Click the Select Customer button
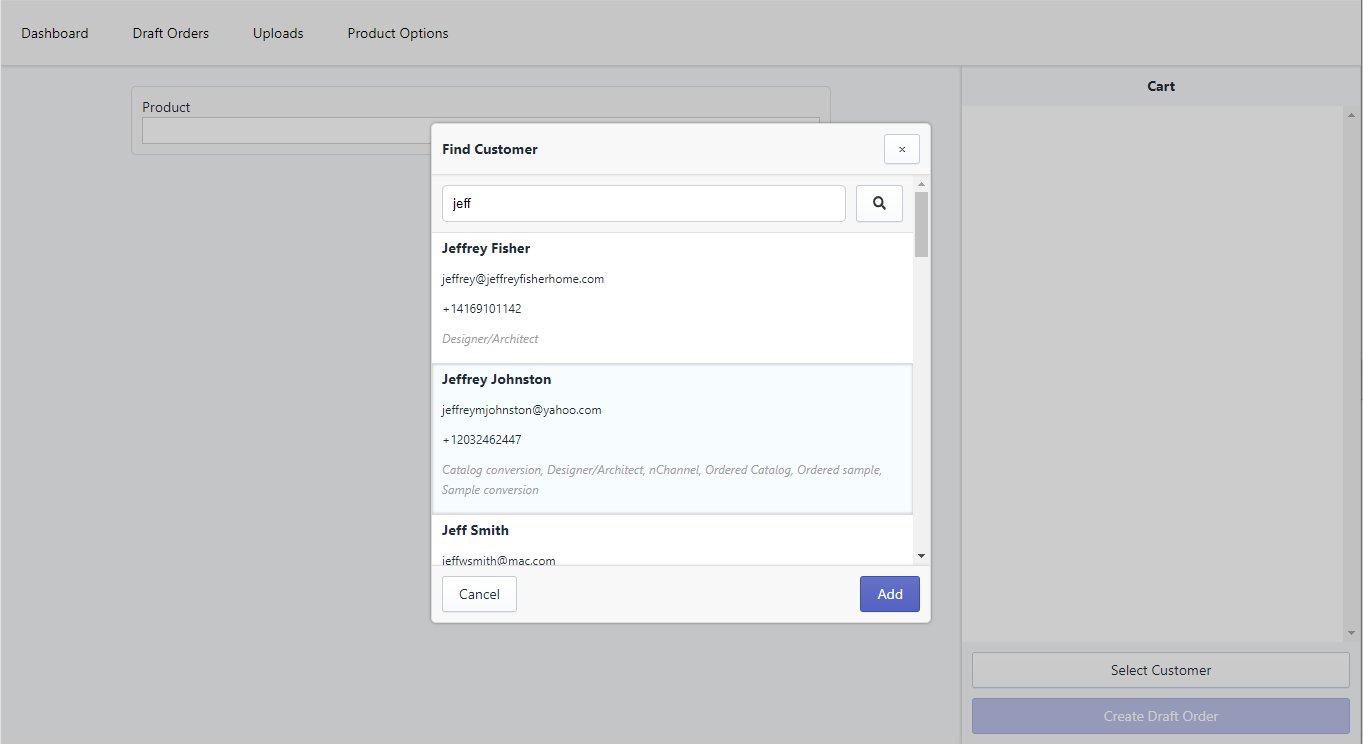The width and height of the screenshot is (1363, 744). 1160,670
